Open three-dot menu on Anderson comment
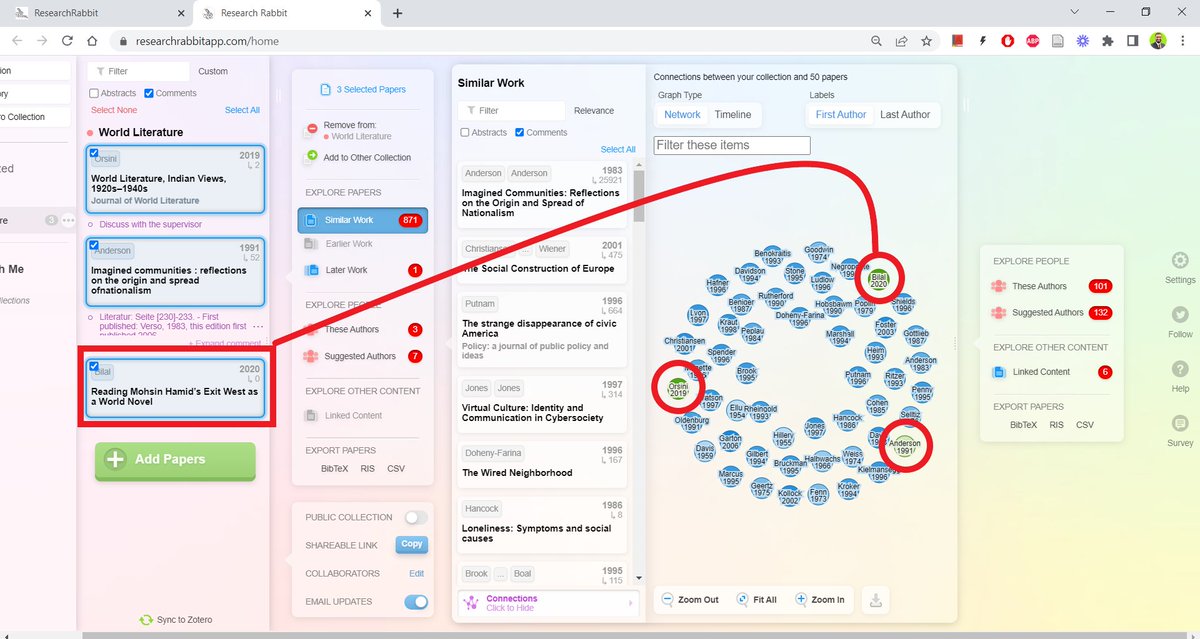The height and width of the screenshot is (639, 1200). (258, 327)
